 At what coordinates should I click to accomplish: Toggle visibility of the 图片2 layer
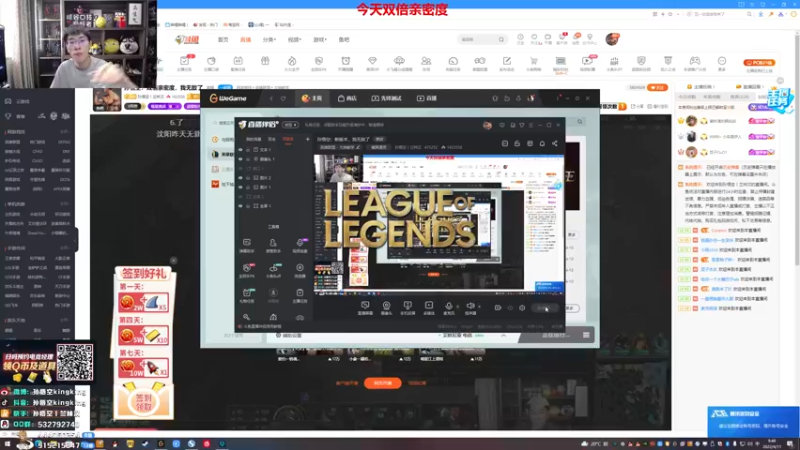click(x=240, y=178)
